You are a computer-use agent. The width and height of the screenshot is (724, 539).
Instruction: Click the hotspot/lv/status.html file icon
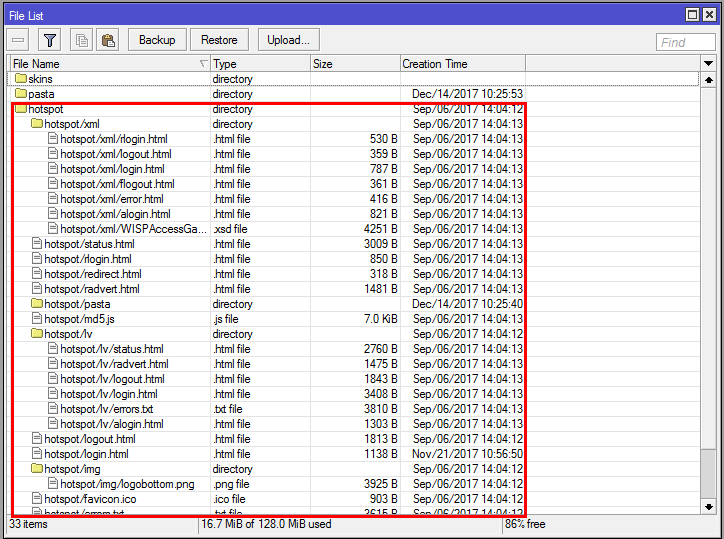point(53,349)
